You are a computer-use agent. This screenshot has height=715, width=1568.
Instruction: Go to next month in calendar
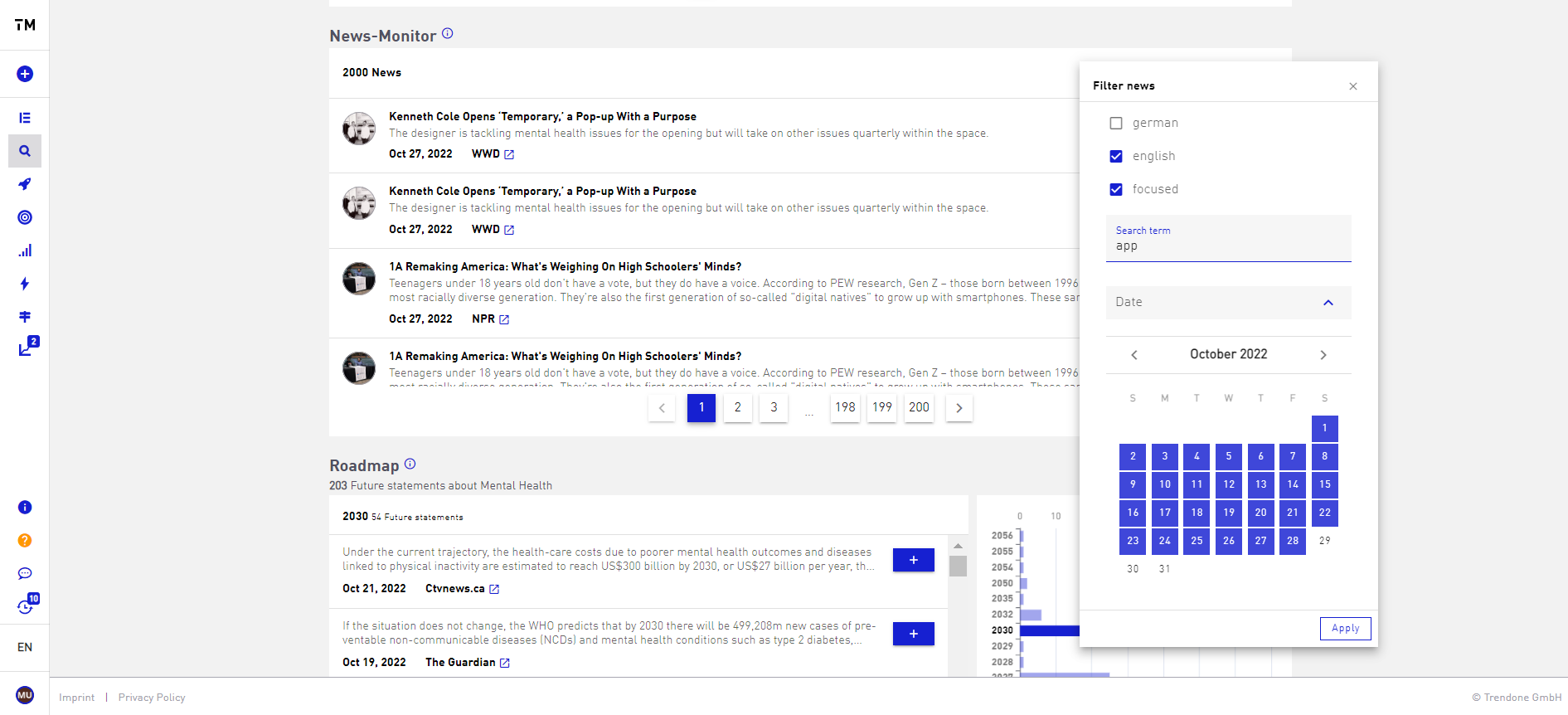[x=1323, y=355]
